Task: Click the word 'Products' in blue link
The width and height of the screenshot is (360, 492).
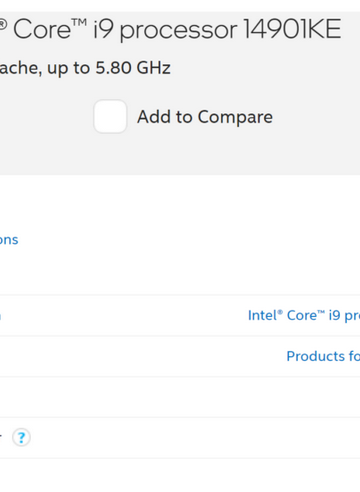Action: [316, 356]
